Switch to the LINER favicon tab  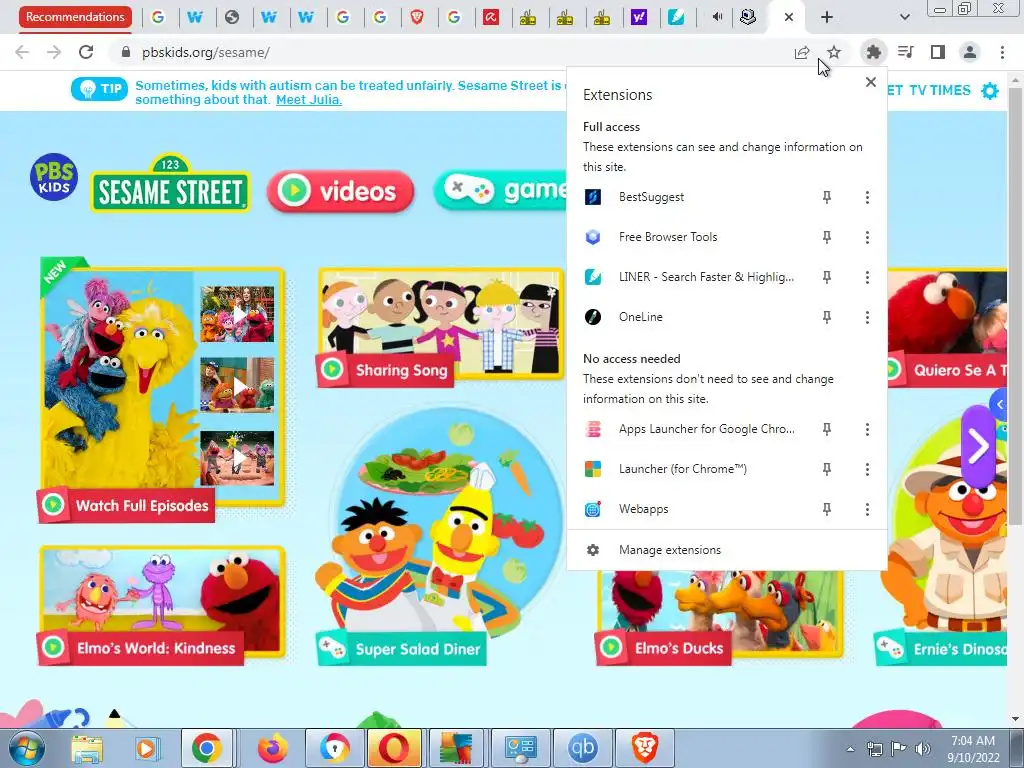[676, 17]
